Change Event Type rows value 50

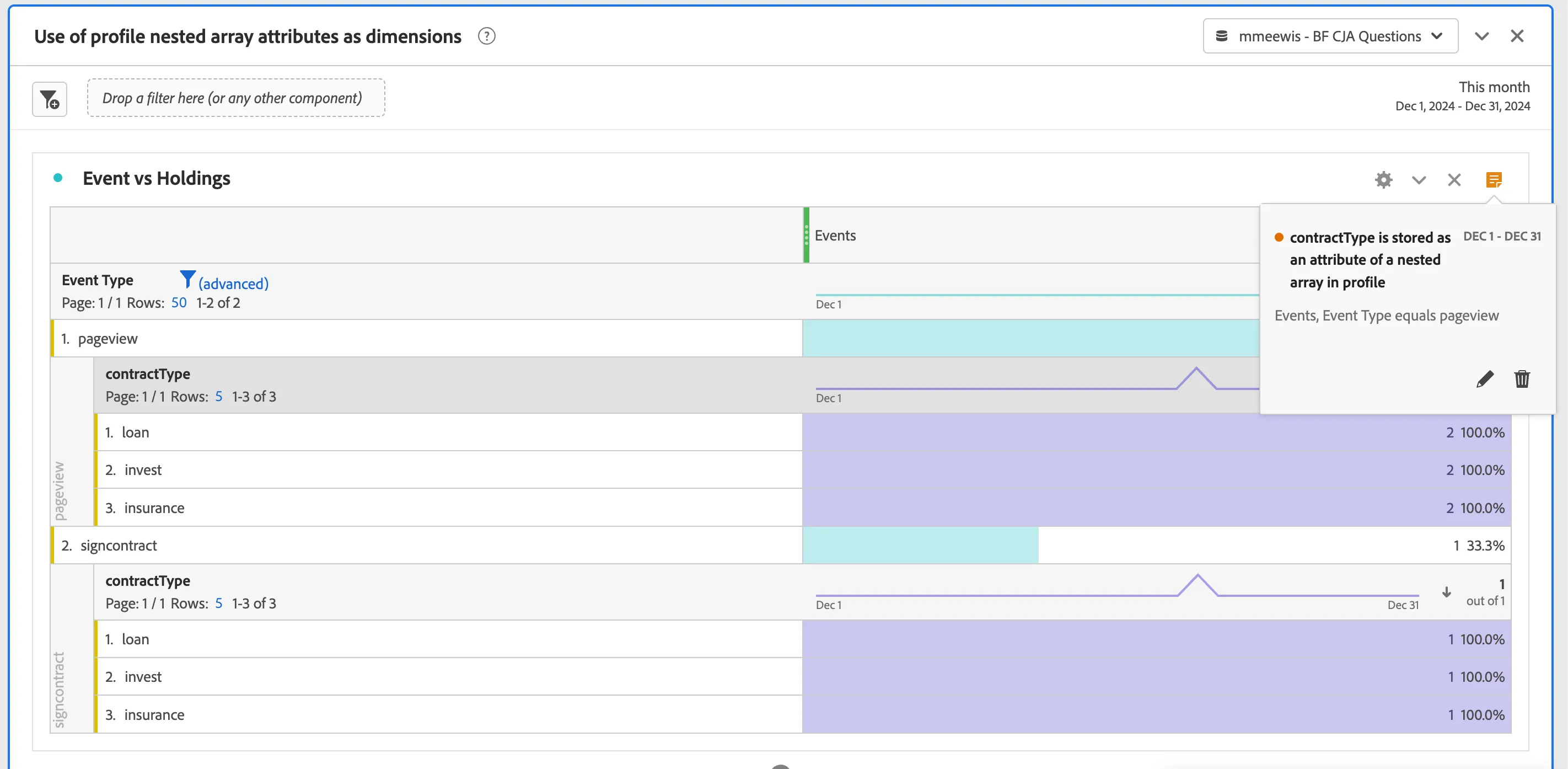coord(179,303)
